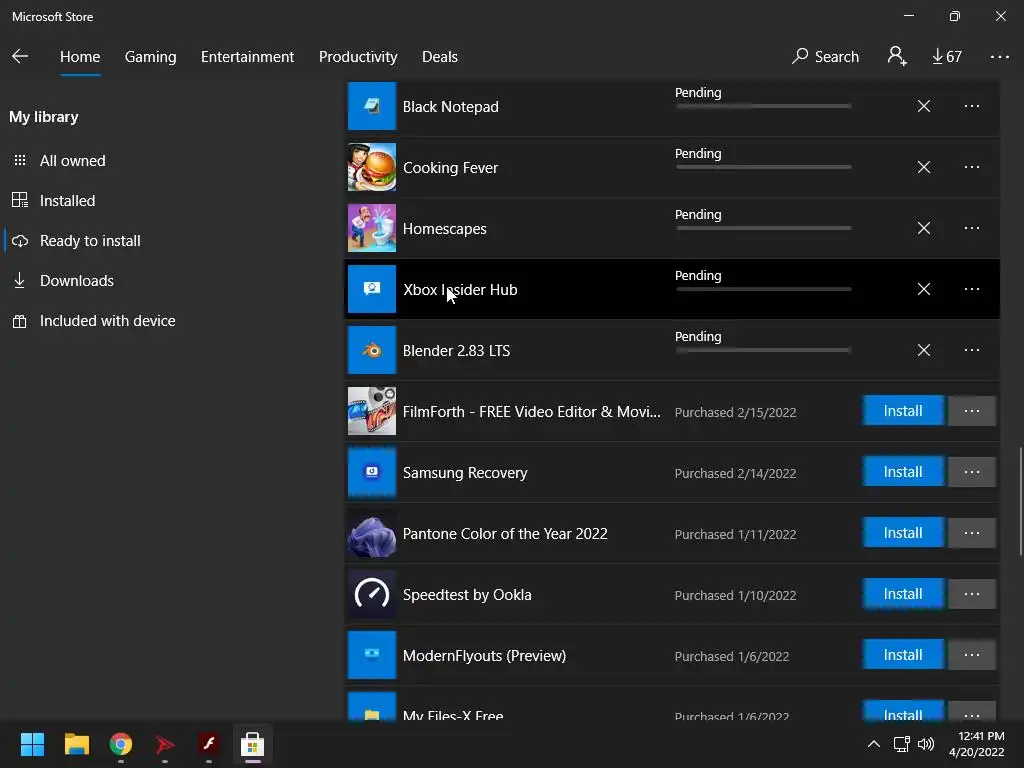The height and width of the screenshot is (768, 1024).
Task: Install ModernFlyouts (Preview)
Action: 903,654
